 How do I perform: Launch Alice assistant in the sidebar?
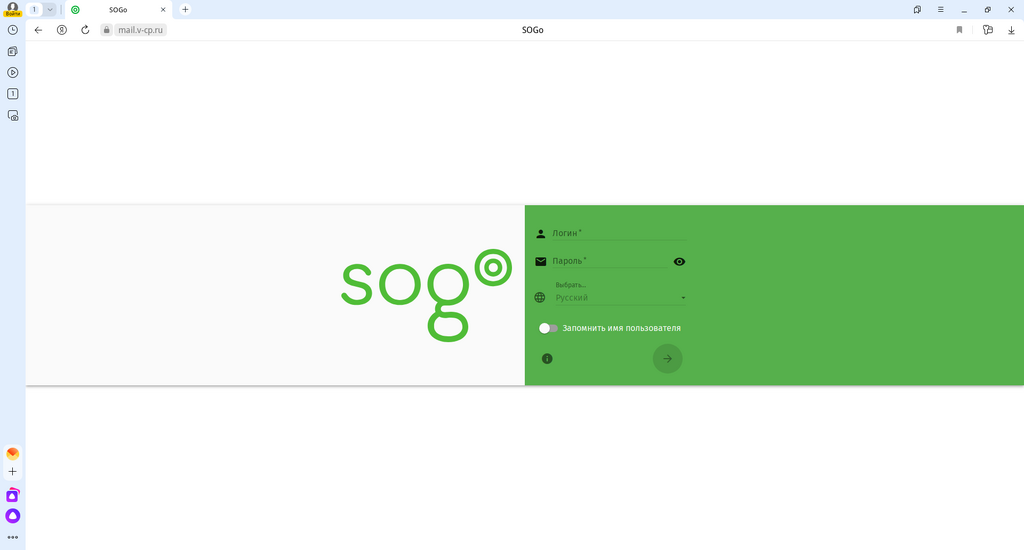coord(13,516)
